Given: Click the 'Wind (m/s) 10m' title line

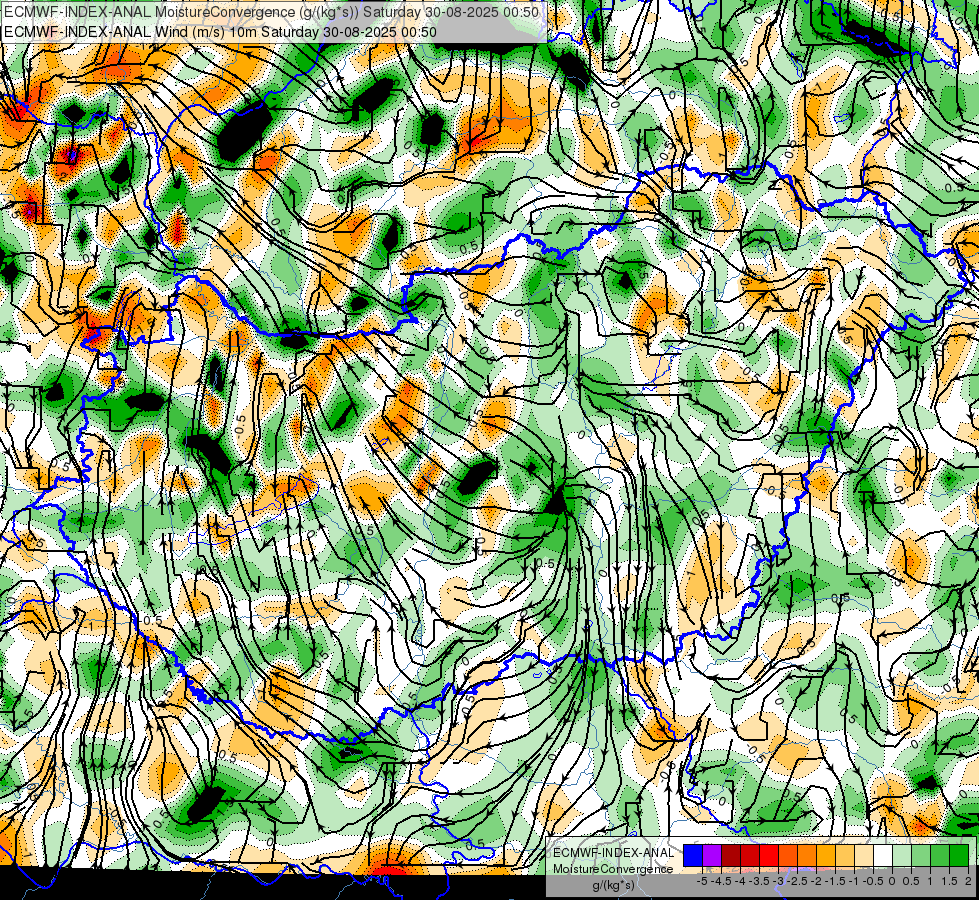Looking at the screenshot, I should click(220, 32).
